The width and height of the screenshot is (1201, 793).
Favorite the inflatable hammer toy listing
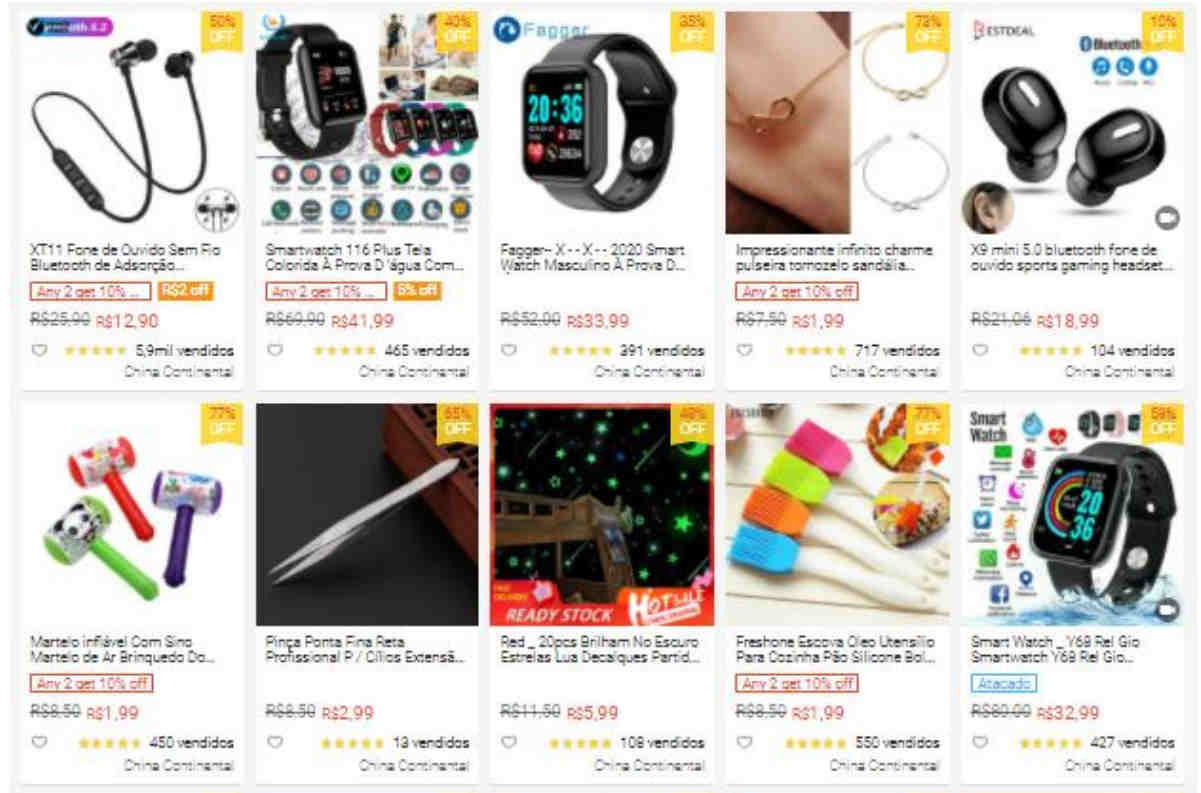[x=40, y=743]
